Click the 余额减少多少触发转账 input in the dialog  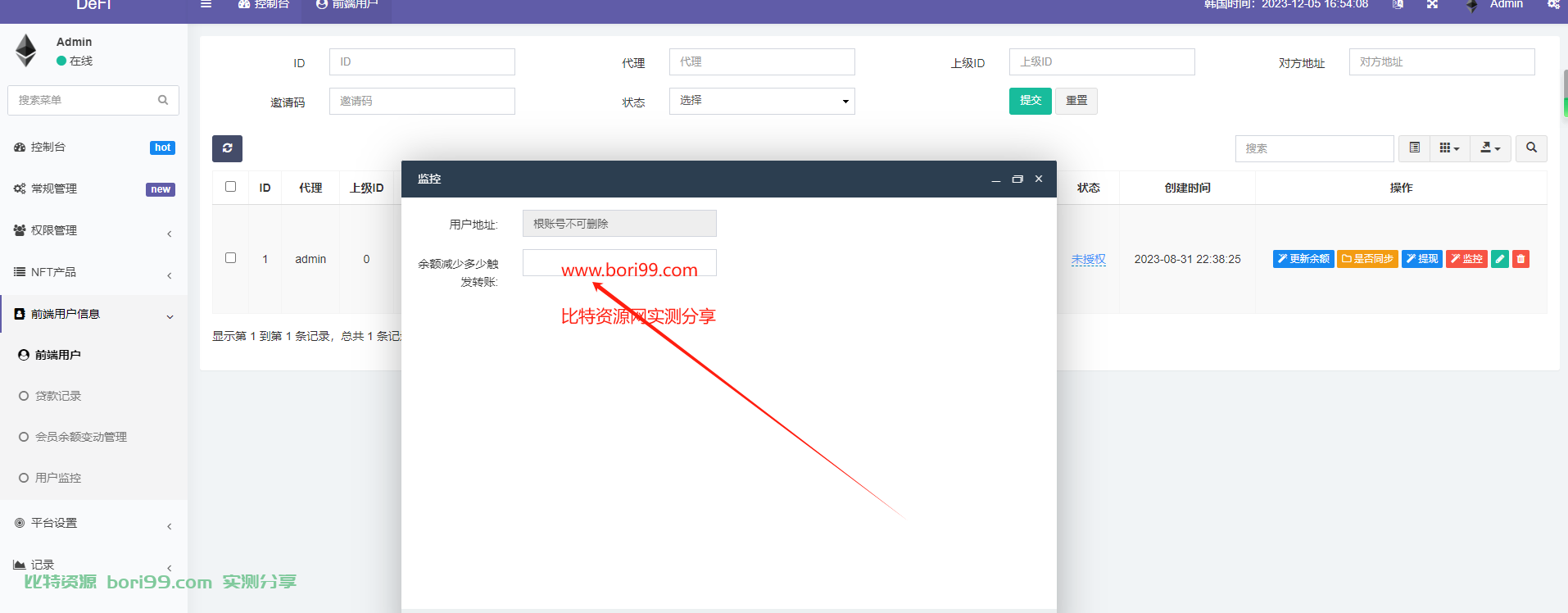click(619, 262)
